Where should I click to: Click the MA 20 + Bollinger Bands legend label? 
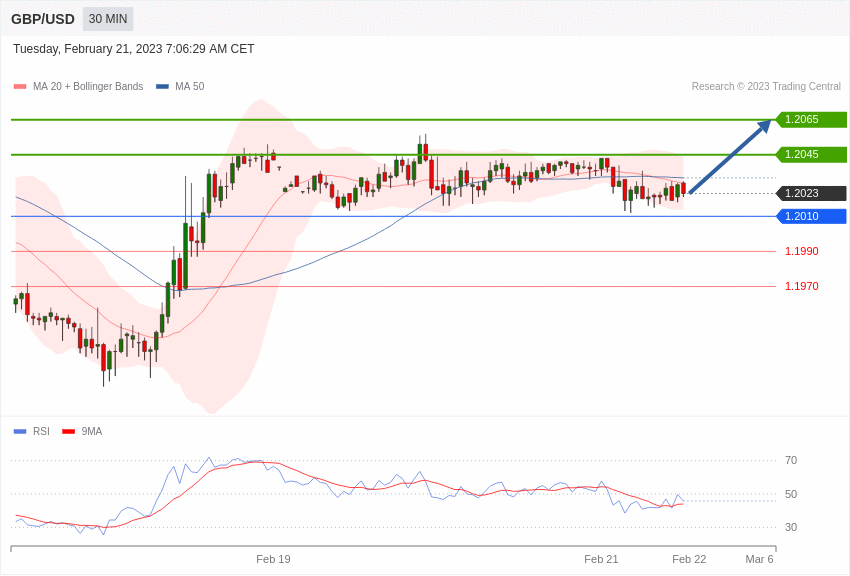[88, 87]
